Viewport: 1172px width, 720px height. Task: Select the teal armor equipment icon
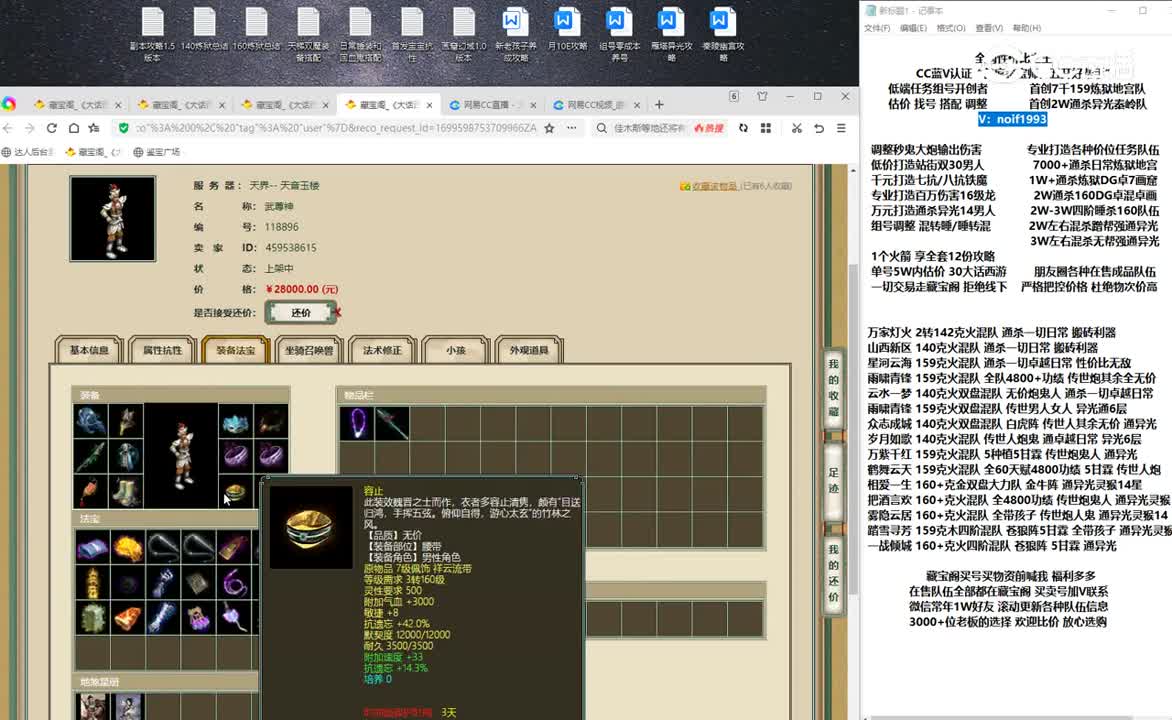point(126,457)
